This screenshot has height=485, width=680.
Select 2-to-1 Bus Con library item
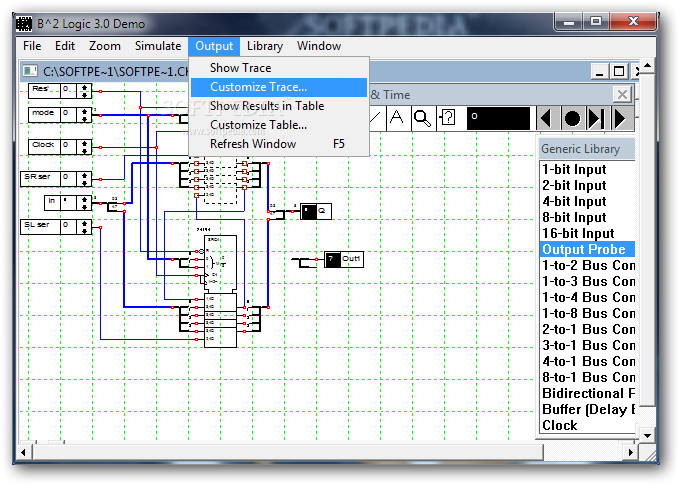[588, 329]
